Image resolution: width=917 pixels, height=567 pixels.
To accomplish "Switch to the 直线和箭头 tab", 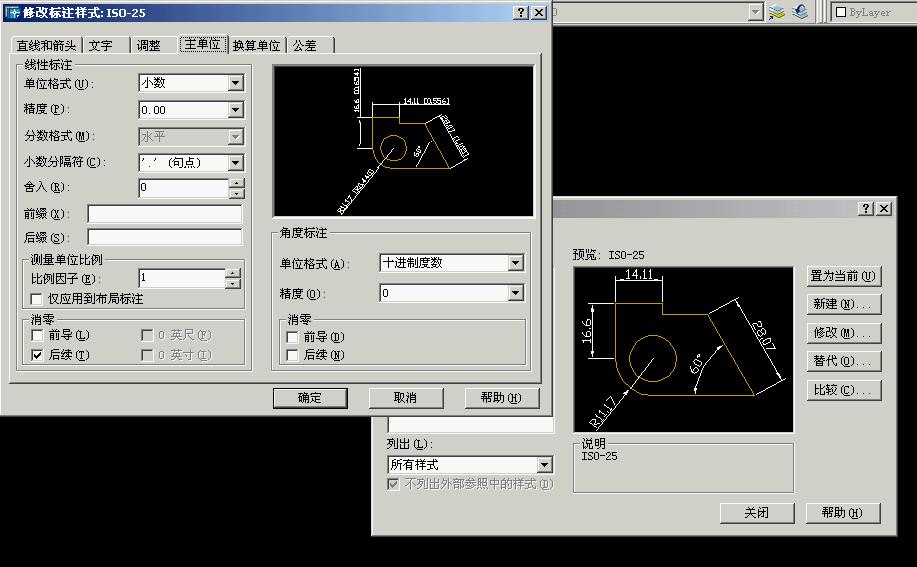I will 47,46.
